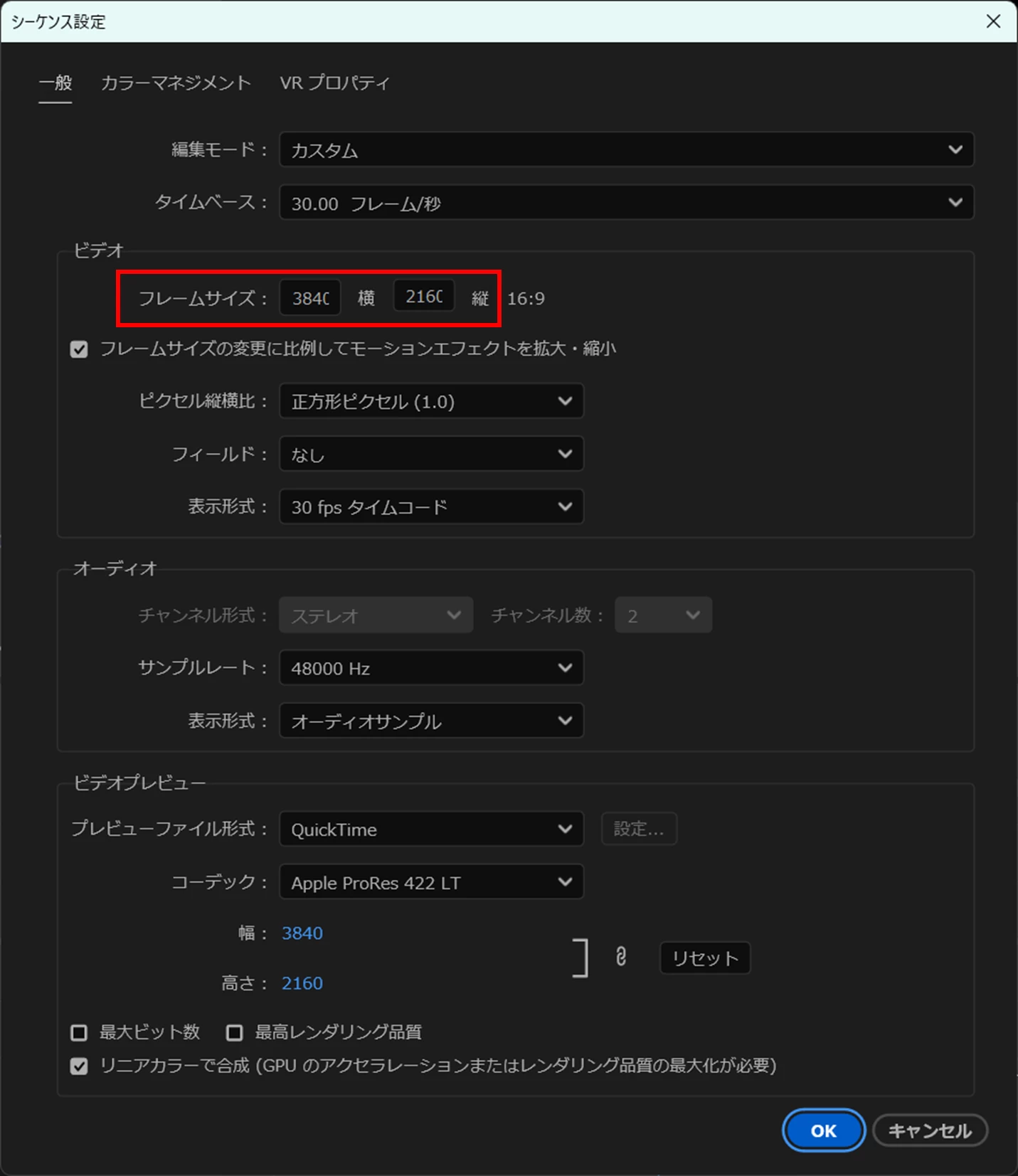The image size is (1018, 1176).
Task: Open the 編集モード dropdown showing カスタム
Action: click(x=626, y=150)
